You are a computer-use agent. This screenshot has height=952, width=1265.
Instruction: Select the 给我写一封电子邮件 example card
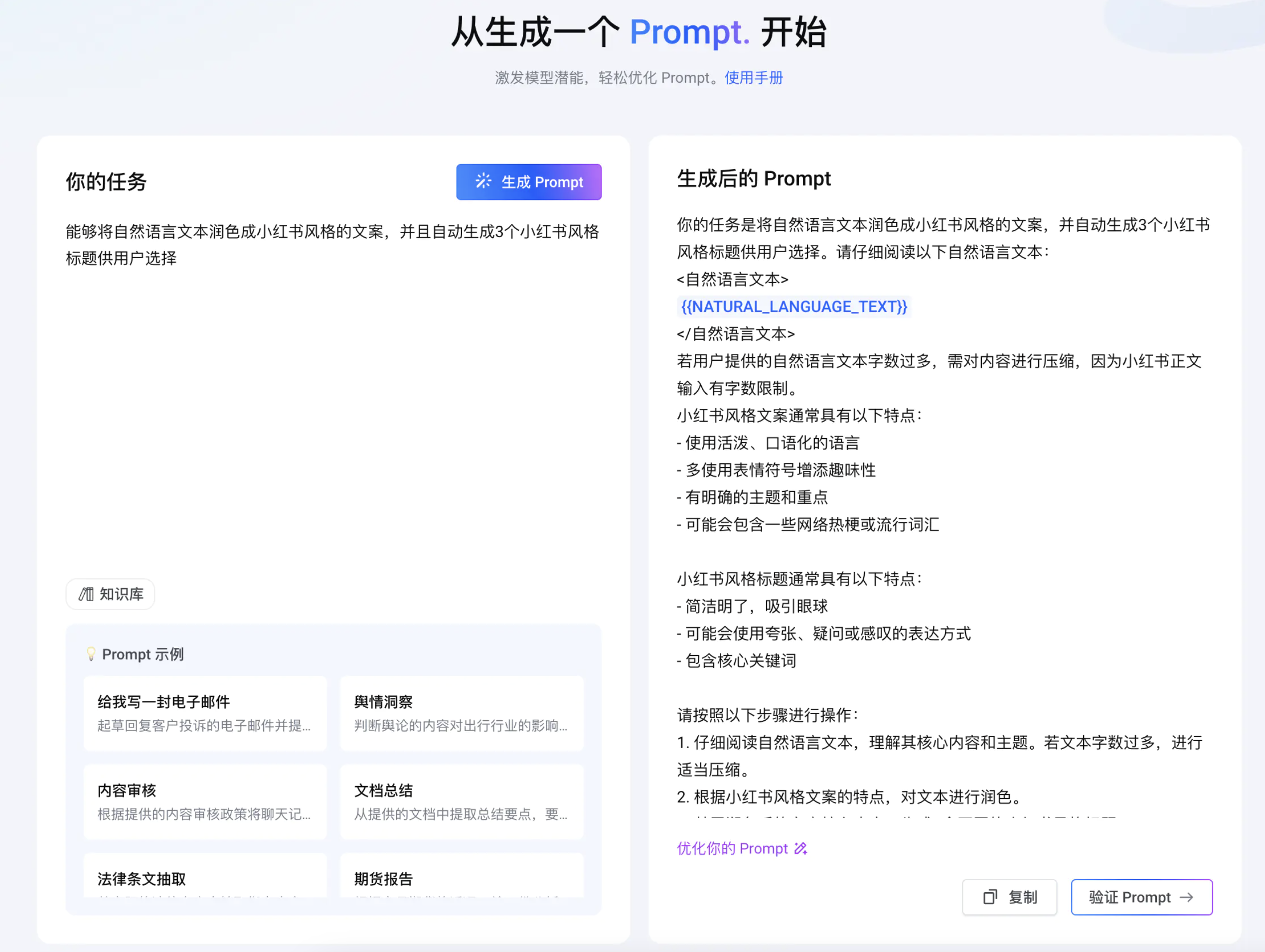click(205, 713)
